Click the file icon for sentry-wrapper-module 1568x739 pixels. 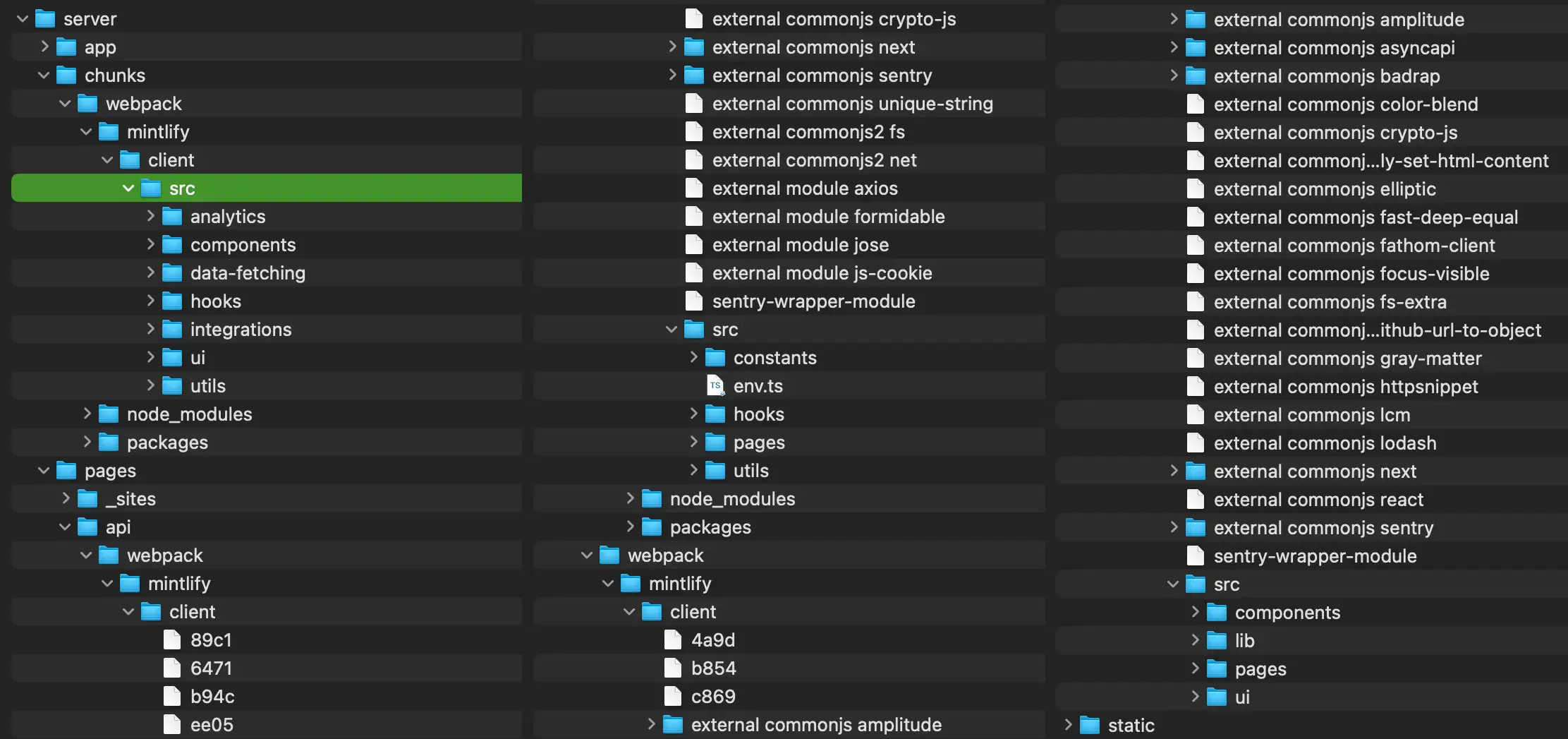click(x=694, y=301)
